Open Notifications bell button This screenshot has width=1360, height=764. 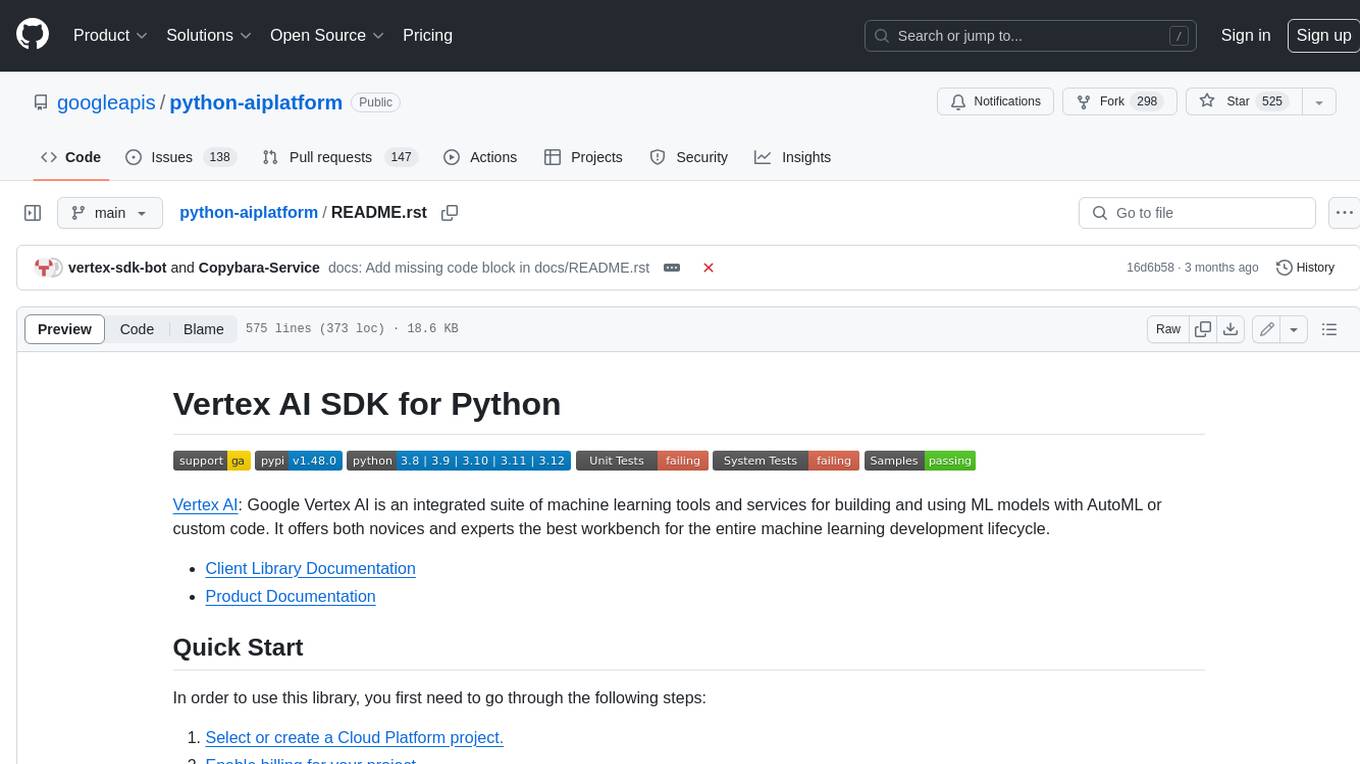click(x=995, y=102)
